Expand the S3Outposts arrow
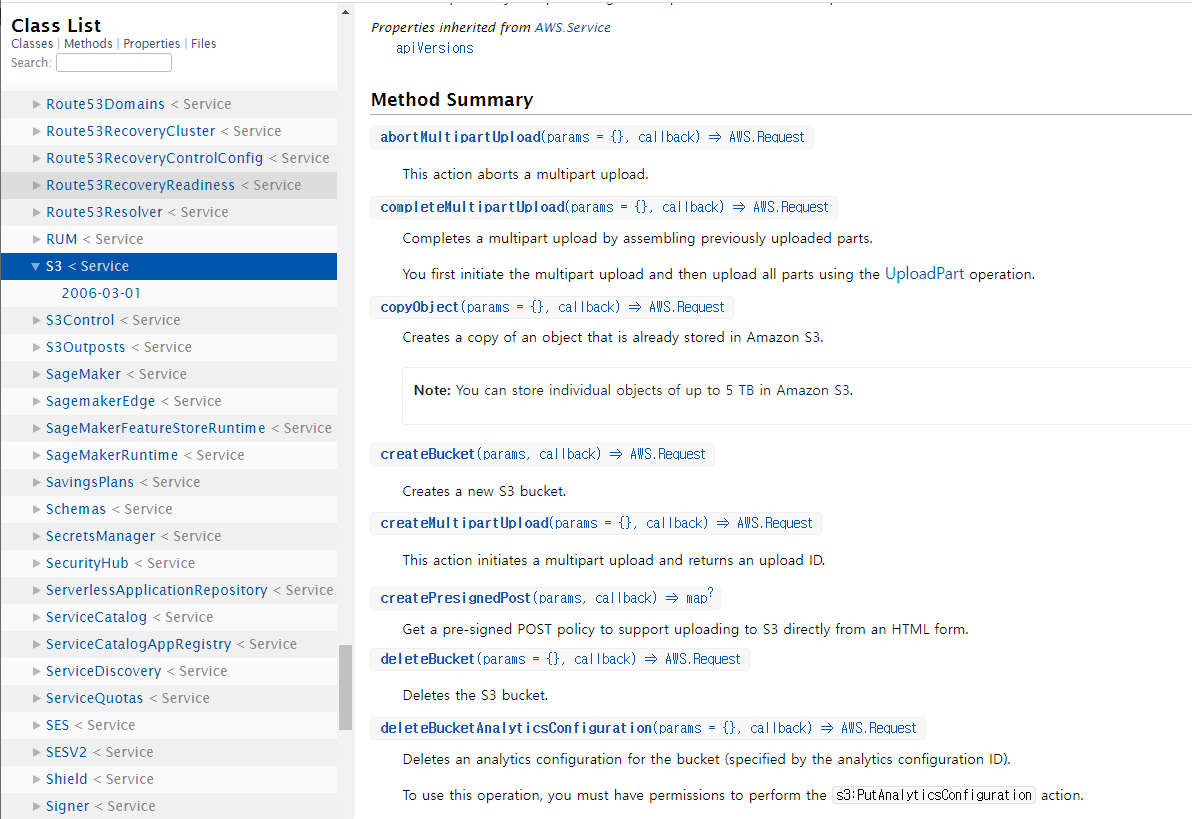Viewport: 1192px width, 819px height. (x=36, y=348)
